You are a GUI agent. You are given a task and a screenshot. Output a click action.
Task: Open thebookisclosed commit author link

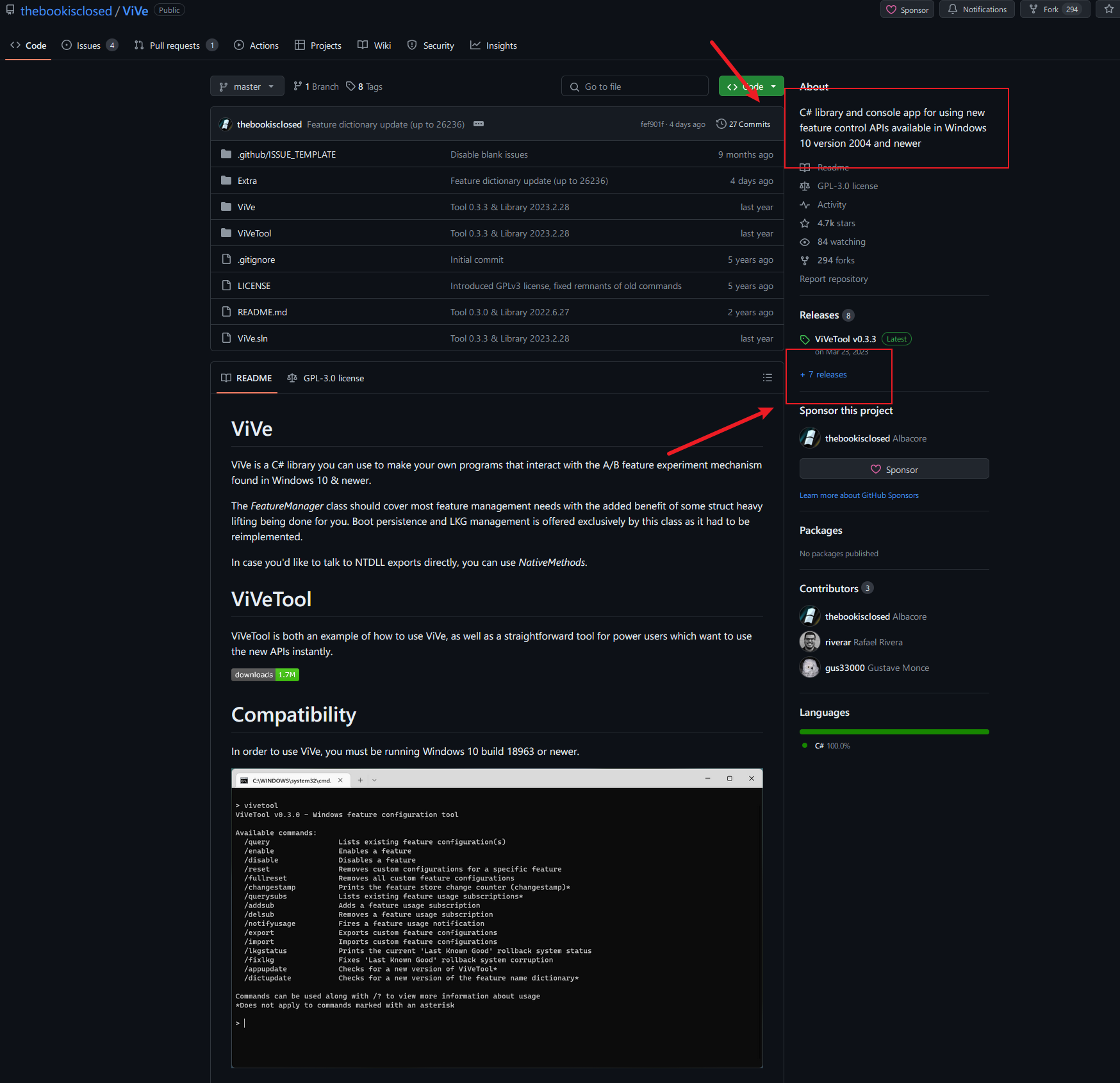tap(269, 124)
